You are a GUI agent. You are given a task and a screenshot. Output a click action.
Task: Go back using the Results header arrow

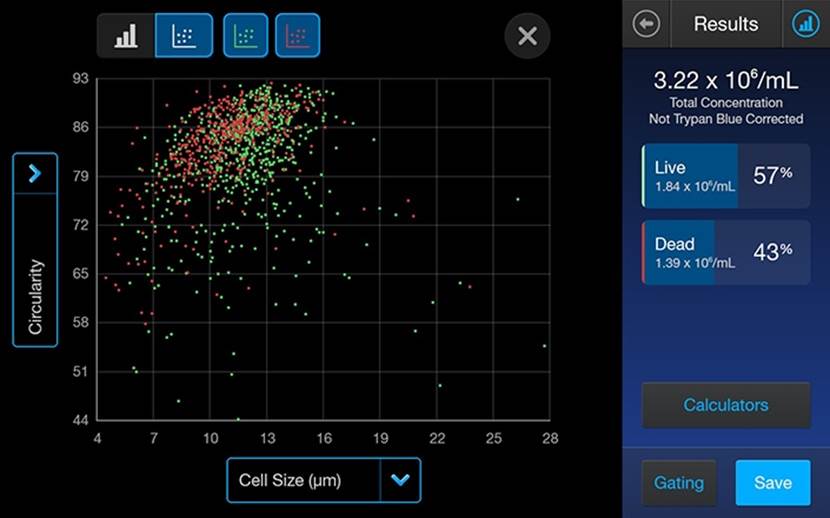pos(647,24)
